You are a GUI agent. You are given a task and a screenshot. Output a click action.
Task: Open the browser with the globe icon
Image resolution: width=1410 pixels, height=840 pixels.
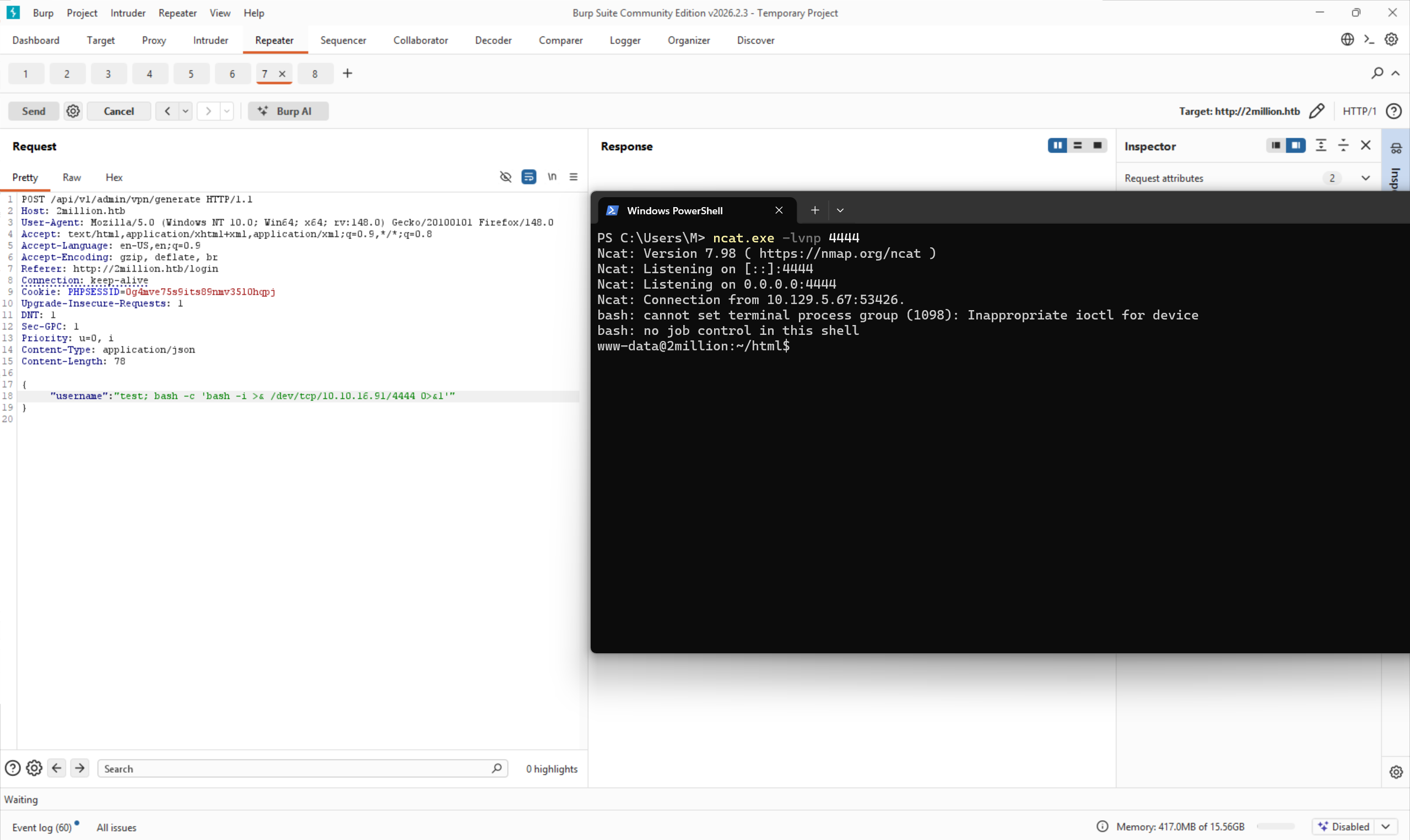tap(1348, 39)
